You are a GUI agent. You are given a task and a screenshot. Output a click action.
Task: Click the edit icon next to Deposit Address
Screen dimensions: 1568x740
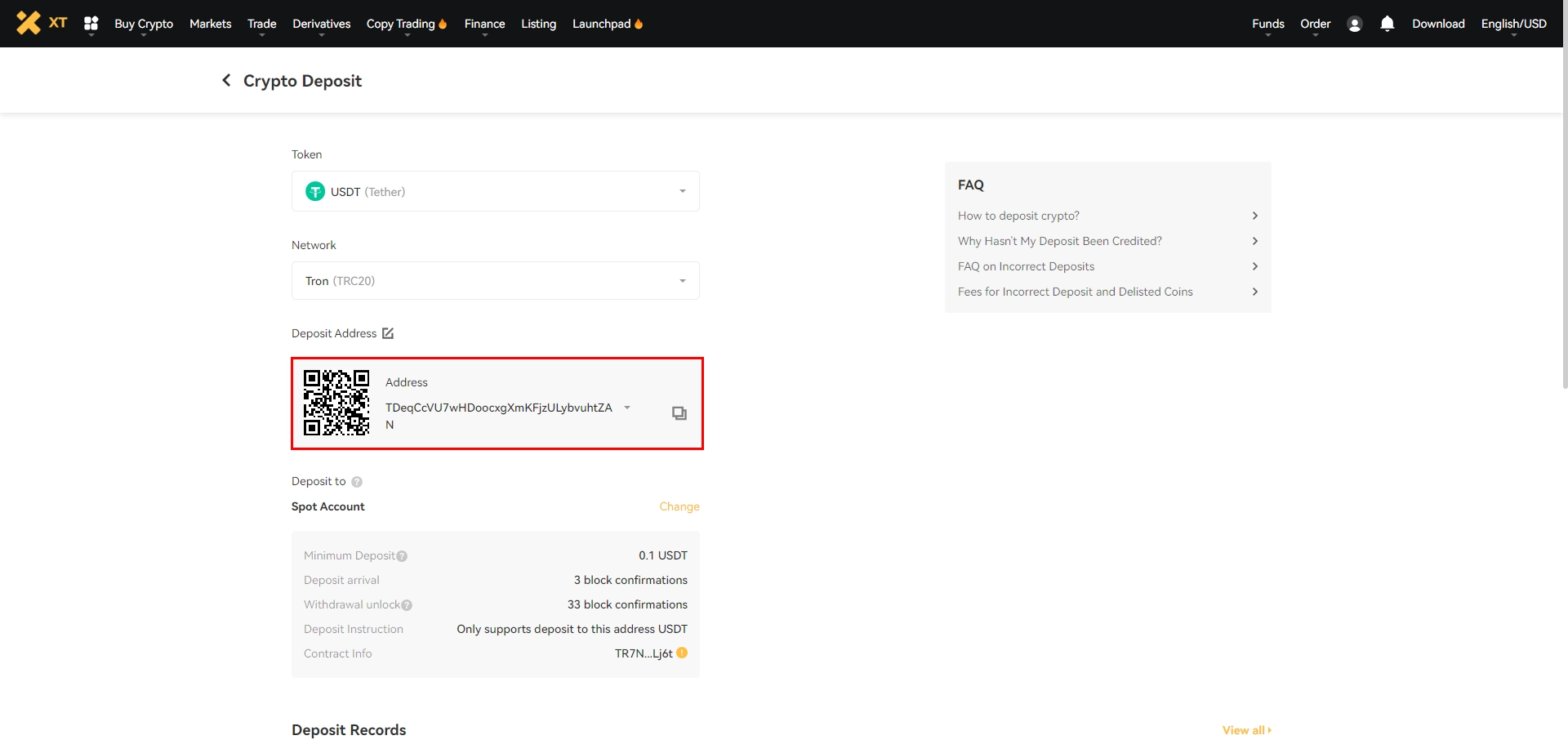pyautogui.click(x=388, y=333)
